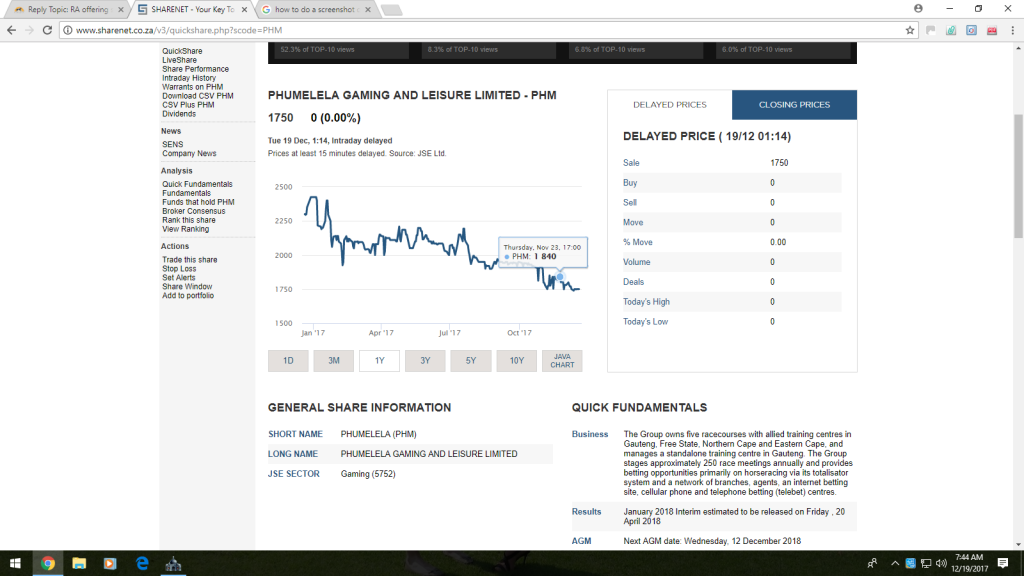This screenshot has height=576, width=1024.
Task: Open Chrome from the Windows taskbar
Action: point(47,563)
